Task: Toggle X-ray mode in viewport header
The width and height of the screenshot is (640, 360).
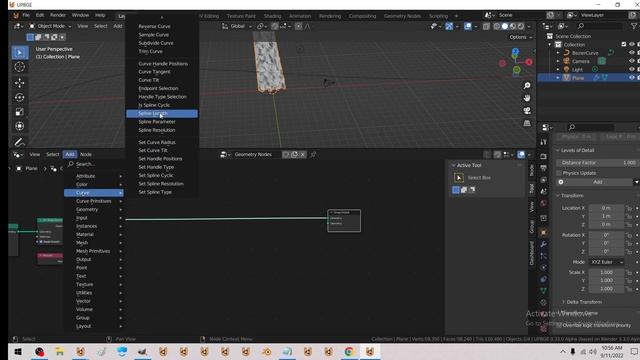Action: click(486, 26)
